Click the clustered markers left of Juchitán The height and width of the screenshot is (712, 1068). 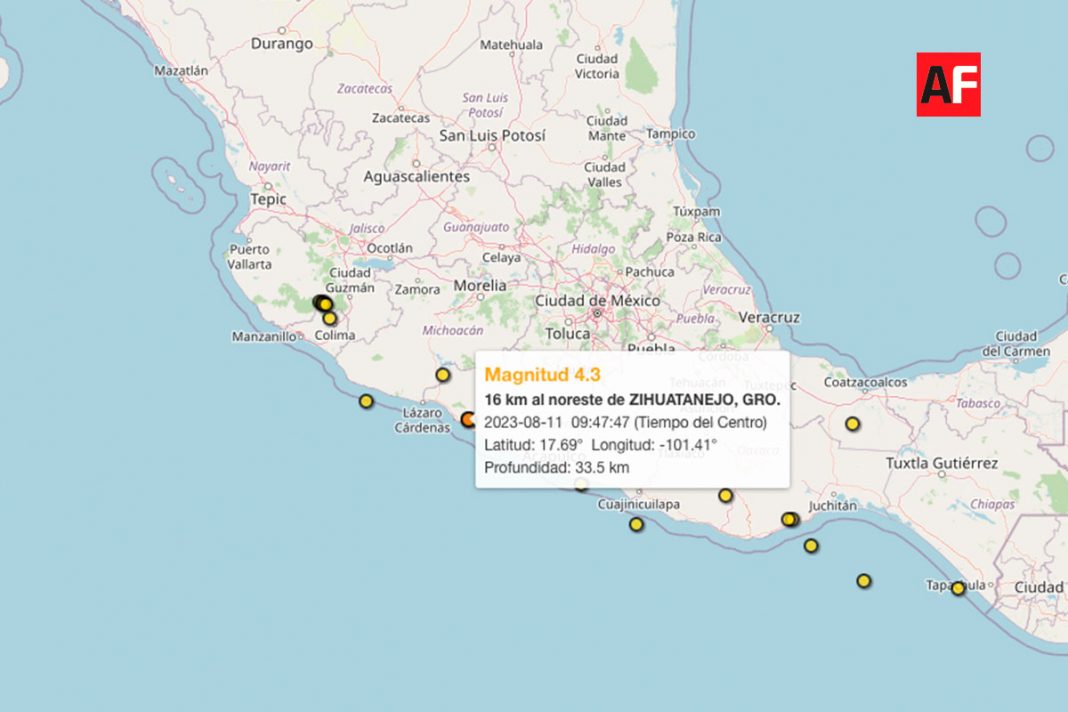(790, 519)
